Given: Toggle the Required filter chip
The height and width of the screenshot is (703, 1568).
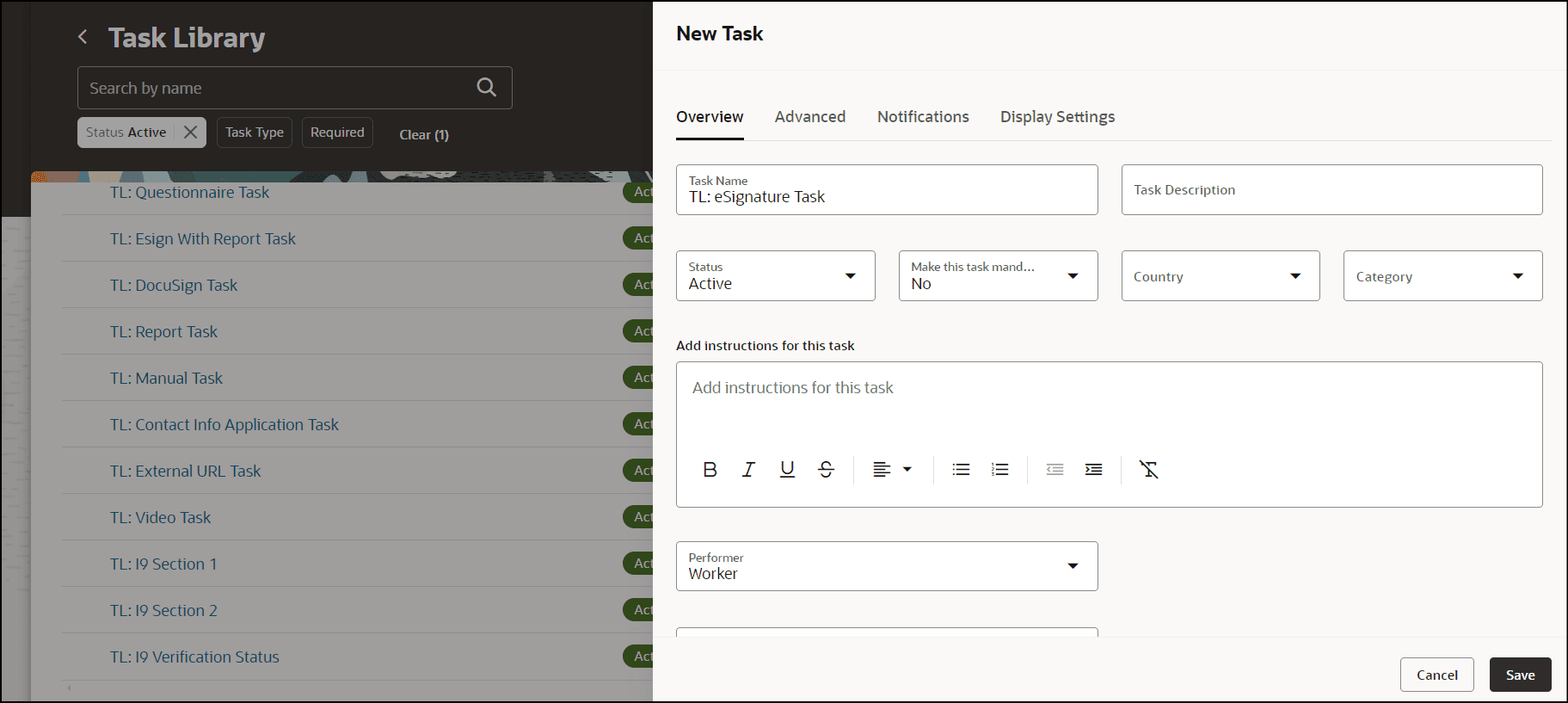Looking at the screenshot, I should (337, 133).
